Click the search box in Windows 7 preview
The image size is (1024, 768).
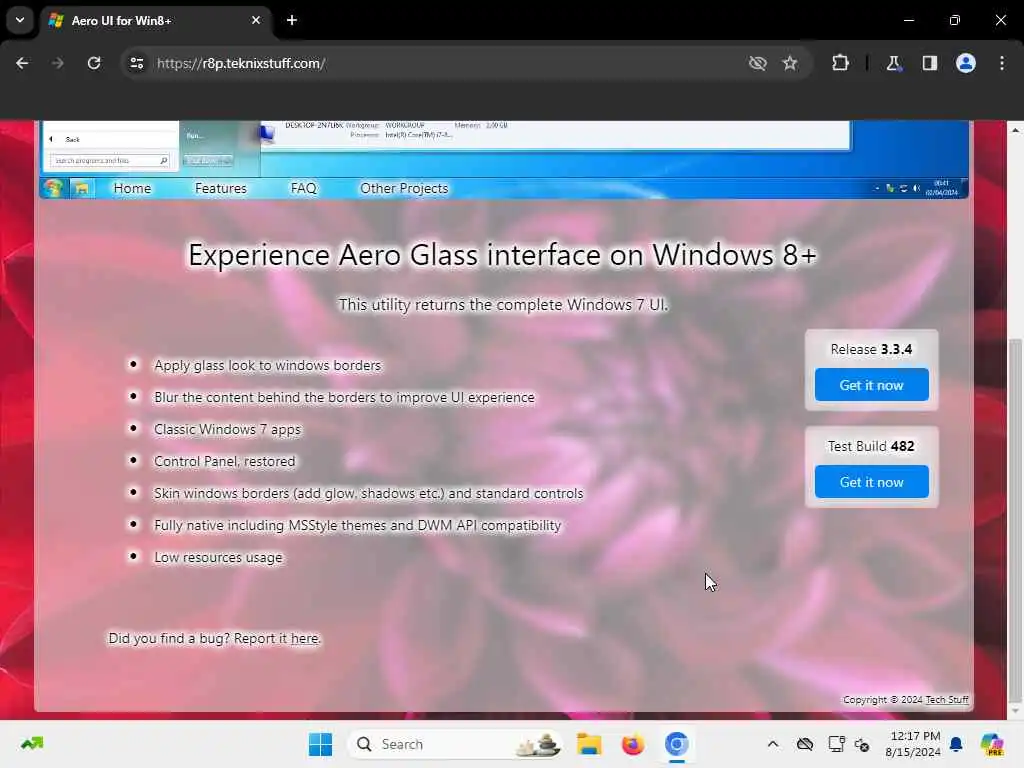click(x=110, y=160)
